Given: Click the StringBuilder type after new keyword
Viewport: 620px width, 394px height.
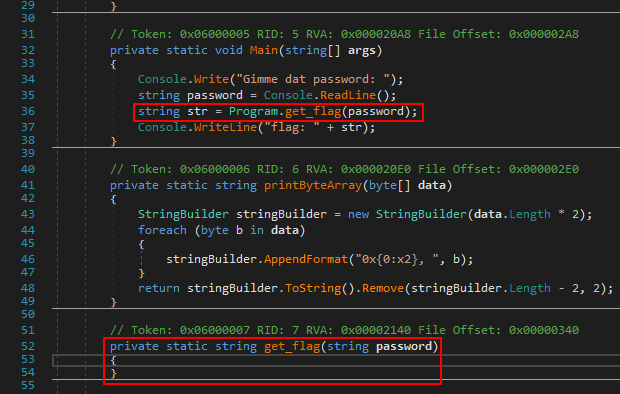Looking at the screenshot, I should pyautogui.click(x=421, y=214).
